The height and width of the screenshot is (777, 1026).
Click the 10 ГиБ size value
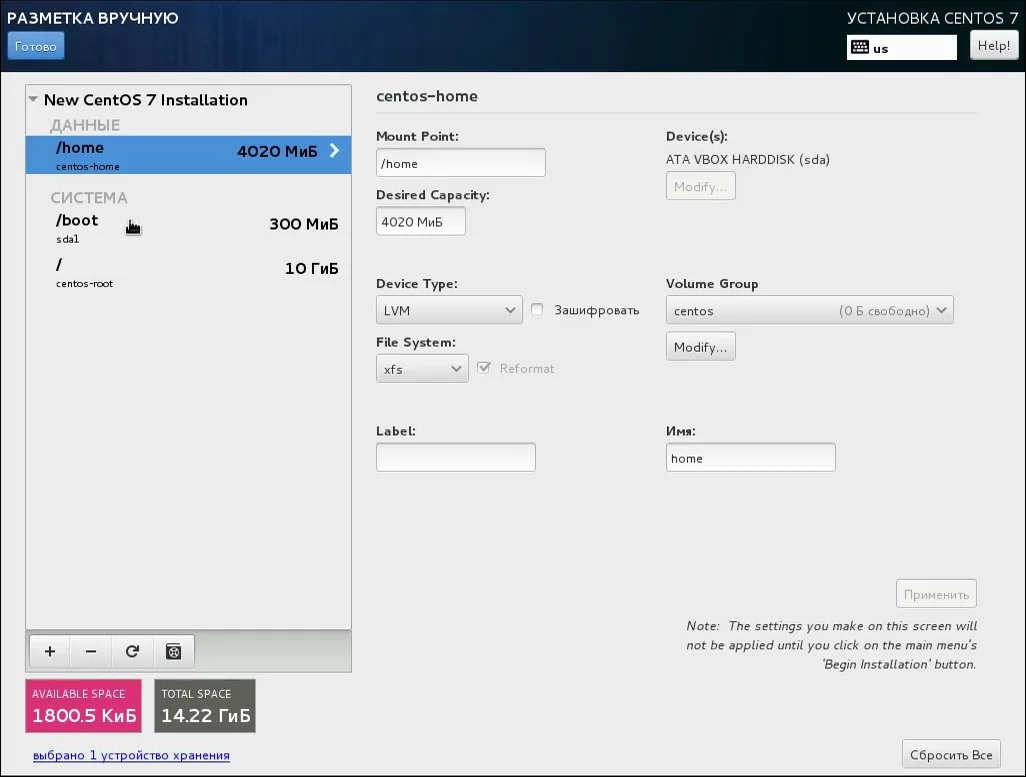coord(311,268)
